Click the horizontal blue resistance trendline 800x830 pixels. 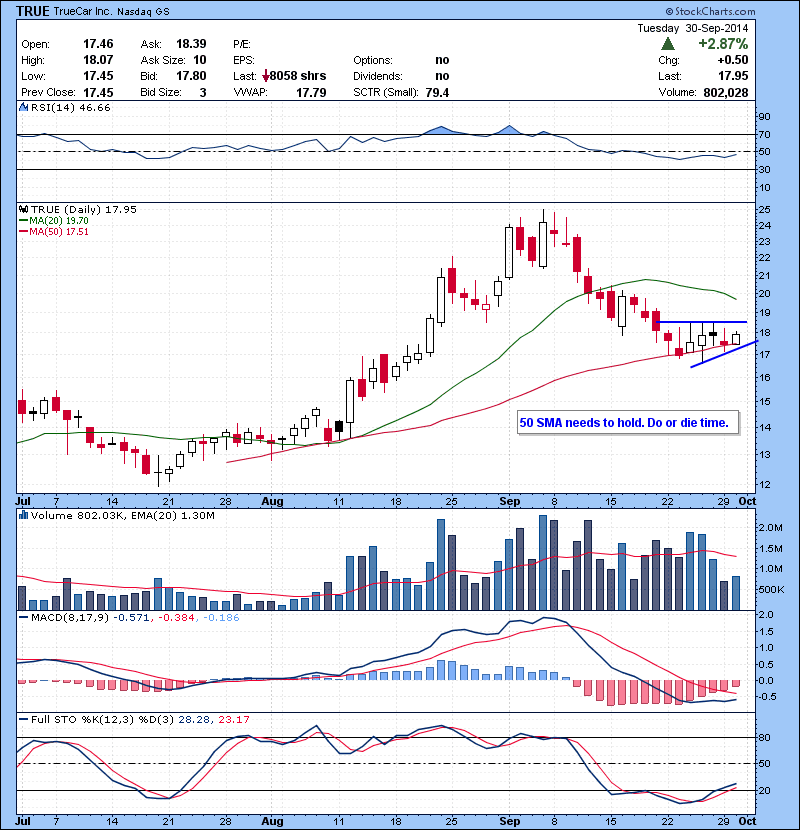(702, 322)
